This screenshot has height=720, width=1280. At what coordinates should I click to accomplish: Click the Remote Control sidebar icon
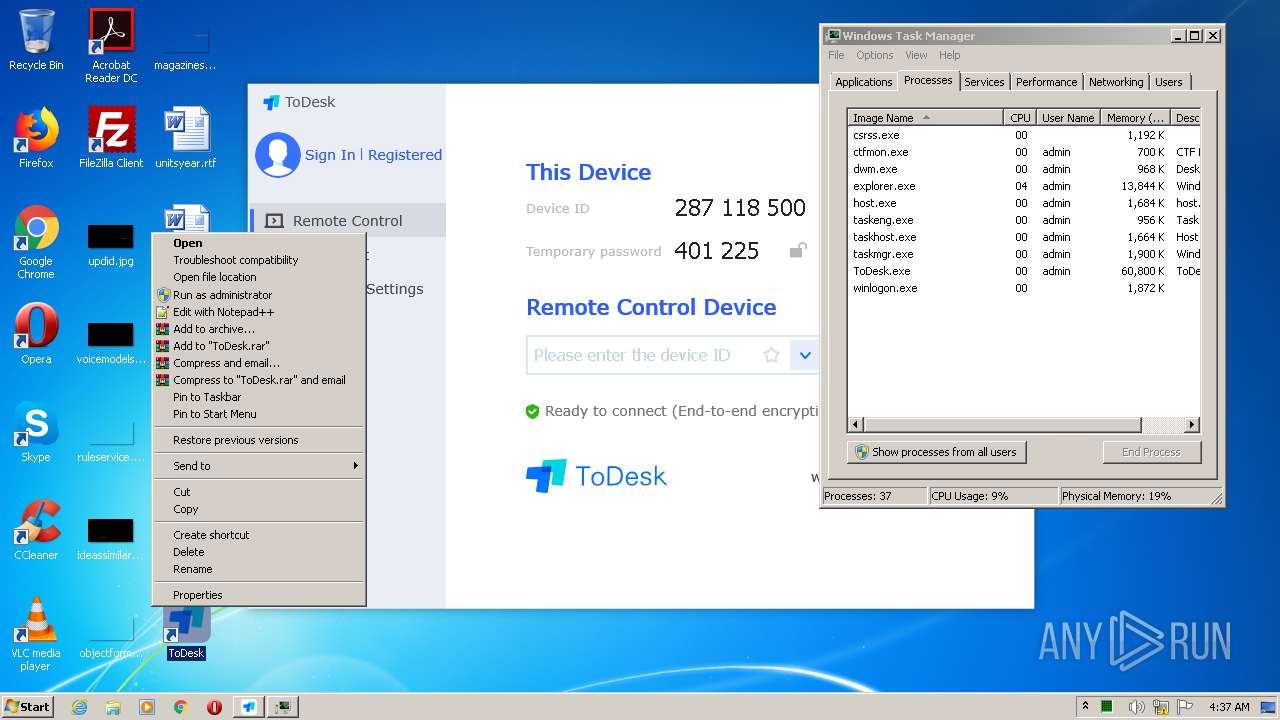273,221
